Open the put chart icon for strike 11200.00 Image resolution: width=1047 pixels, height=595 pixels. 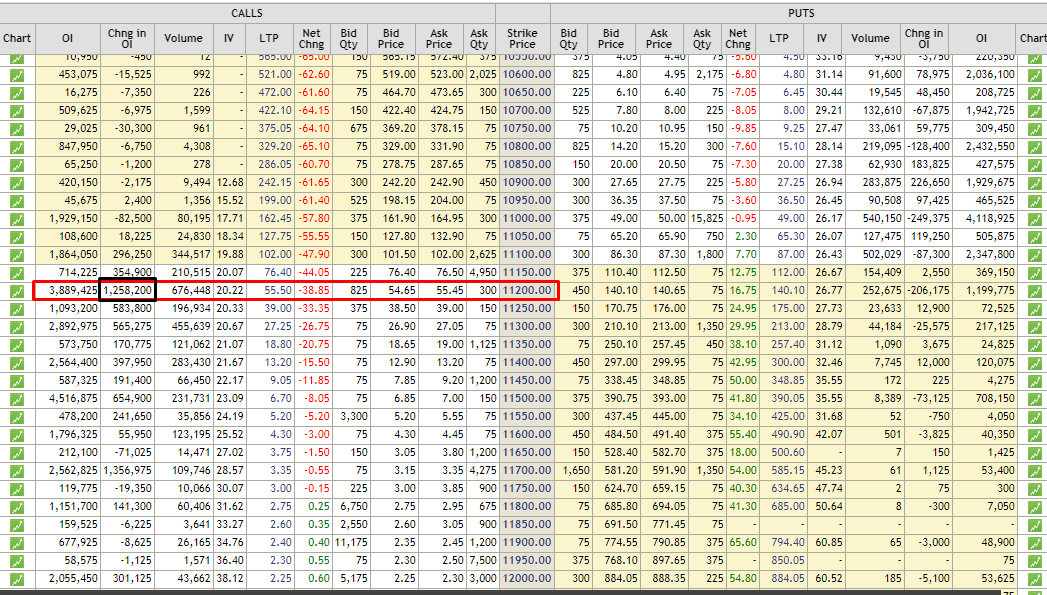(x=1034, y=290)
